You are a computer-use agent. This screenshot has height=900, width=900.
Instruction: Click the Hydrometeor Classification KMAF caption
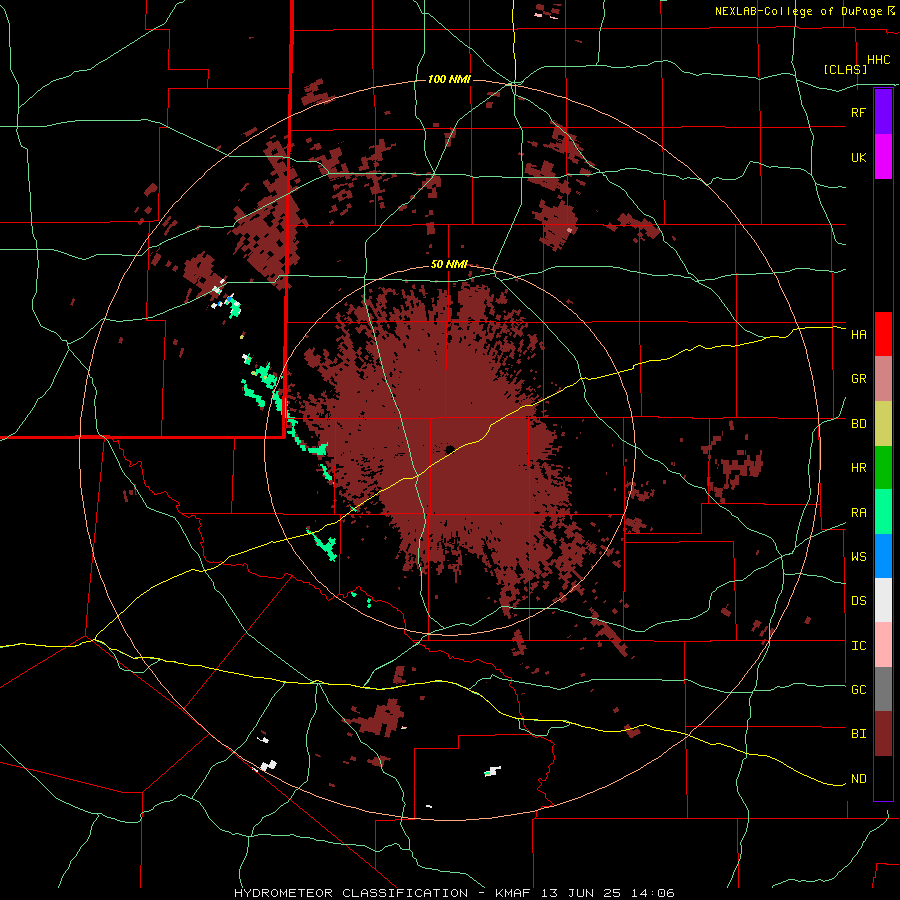point(454,893)
